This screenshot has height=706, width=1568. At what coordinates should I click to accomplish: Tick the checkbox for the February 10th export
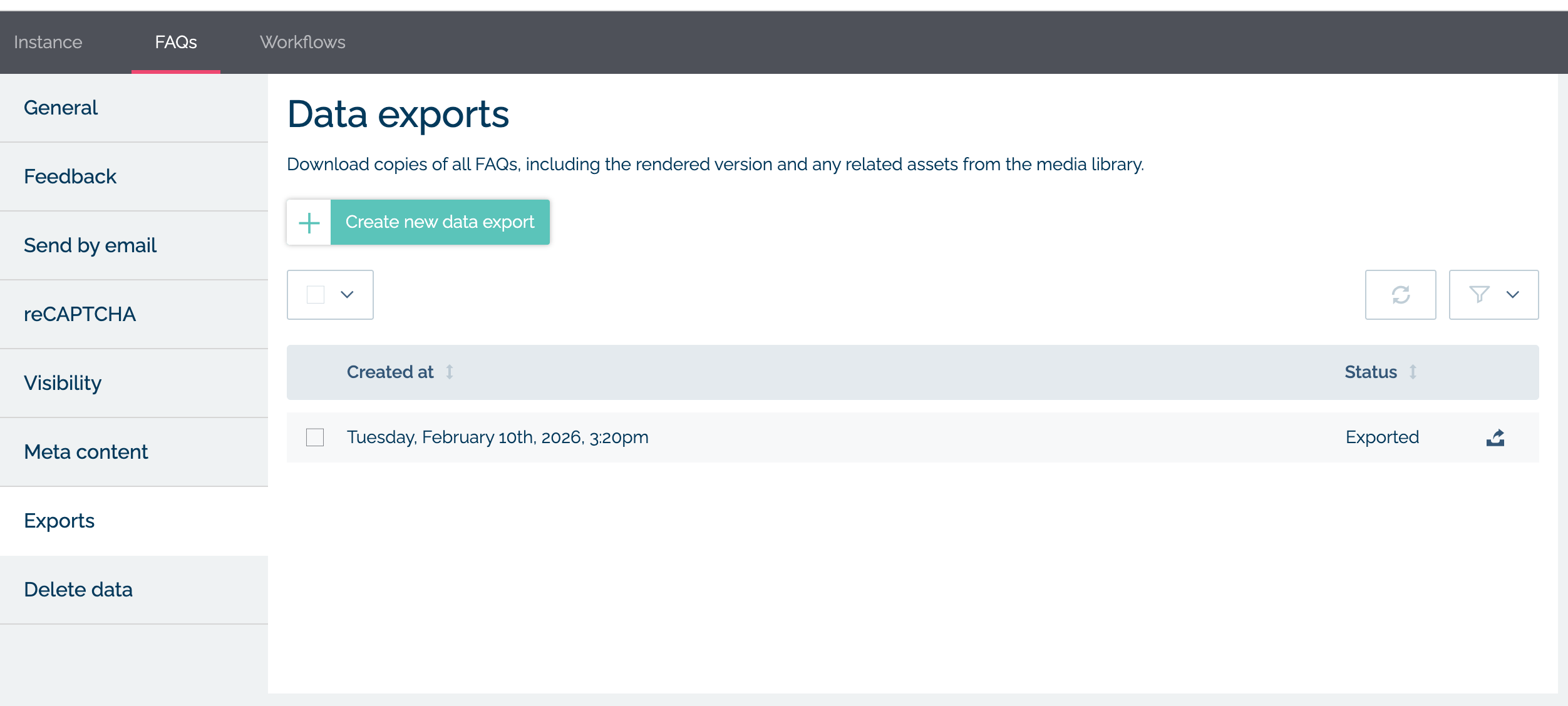pos(315,437)
